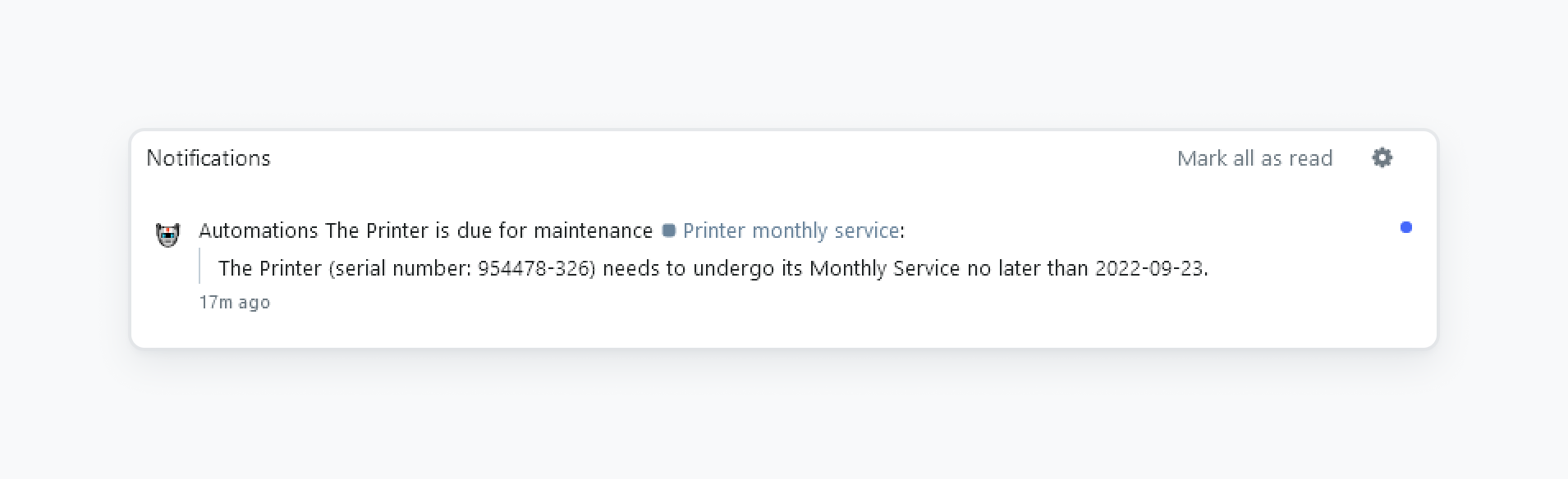Click the Automations bot avatar
Image resolution: width=1568 pixels, height=479 pixels.
(167, 235)
